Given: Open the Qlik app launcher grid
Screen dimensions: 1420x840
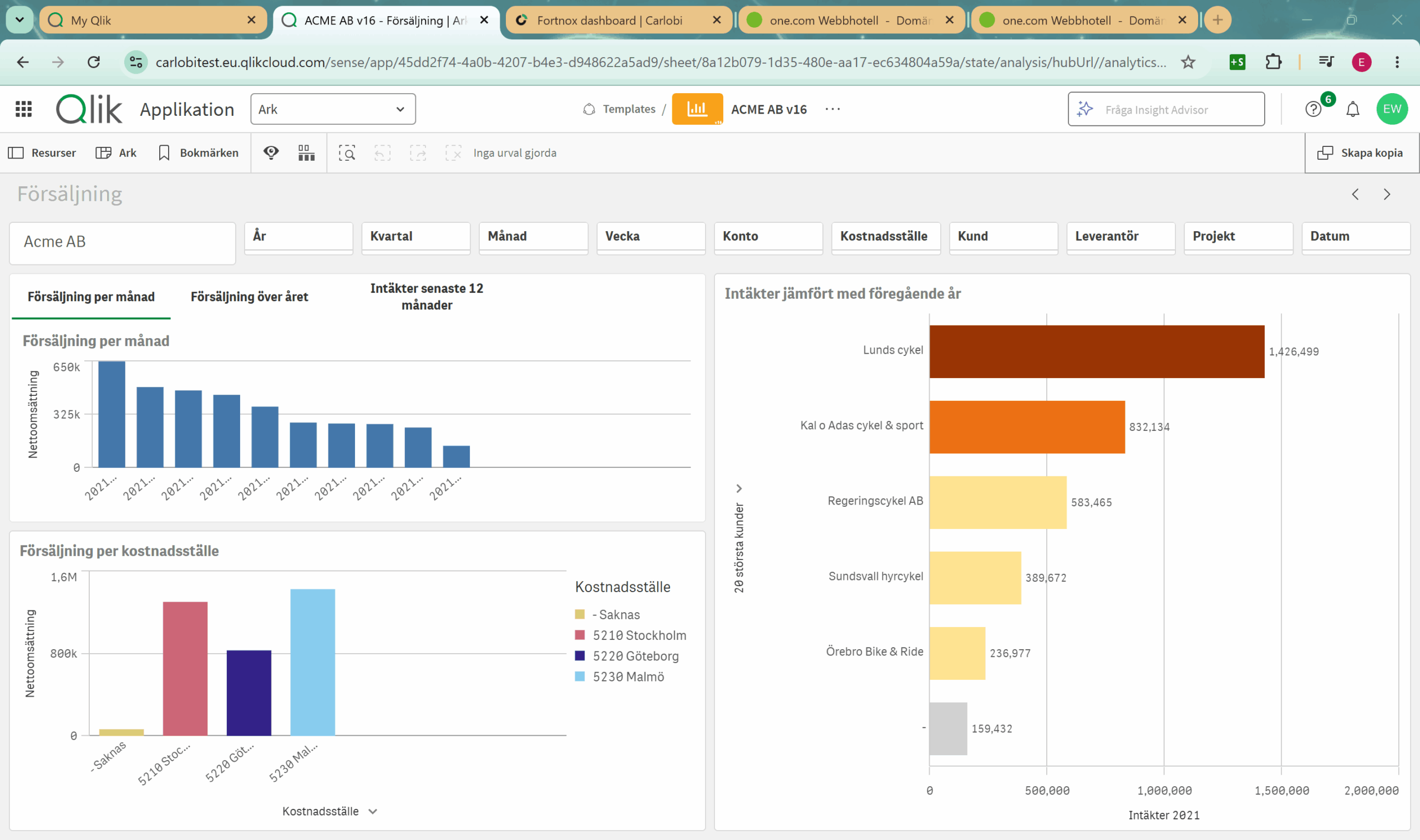Looking at the screenshot, I should pyautogui.click(x=24, y=109).
